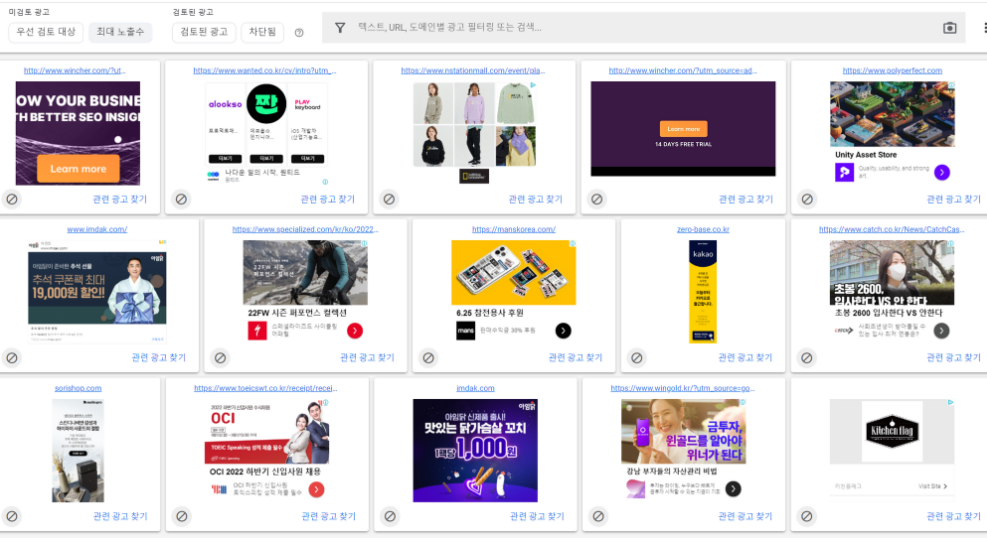Image resolution: width=987 pixels, height=538 pixels.
Task: Block the Kitchen flag ad
Action: (x=807, y=516)
